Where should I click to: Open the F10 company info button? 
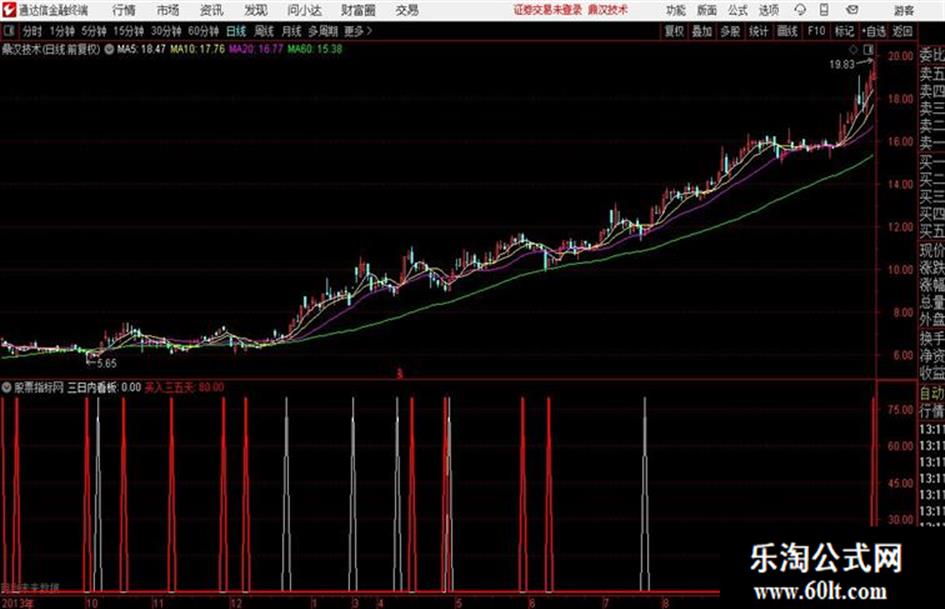[x=816, y=31]
